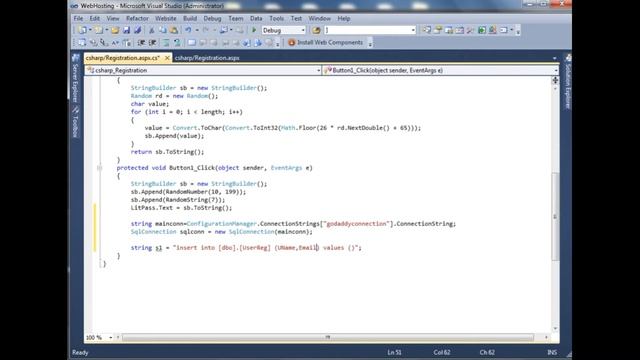Toggle a bookmark on the current line
640x360 pixels.
click(x=191, y=42)
